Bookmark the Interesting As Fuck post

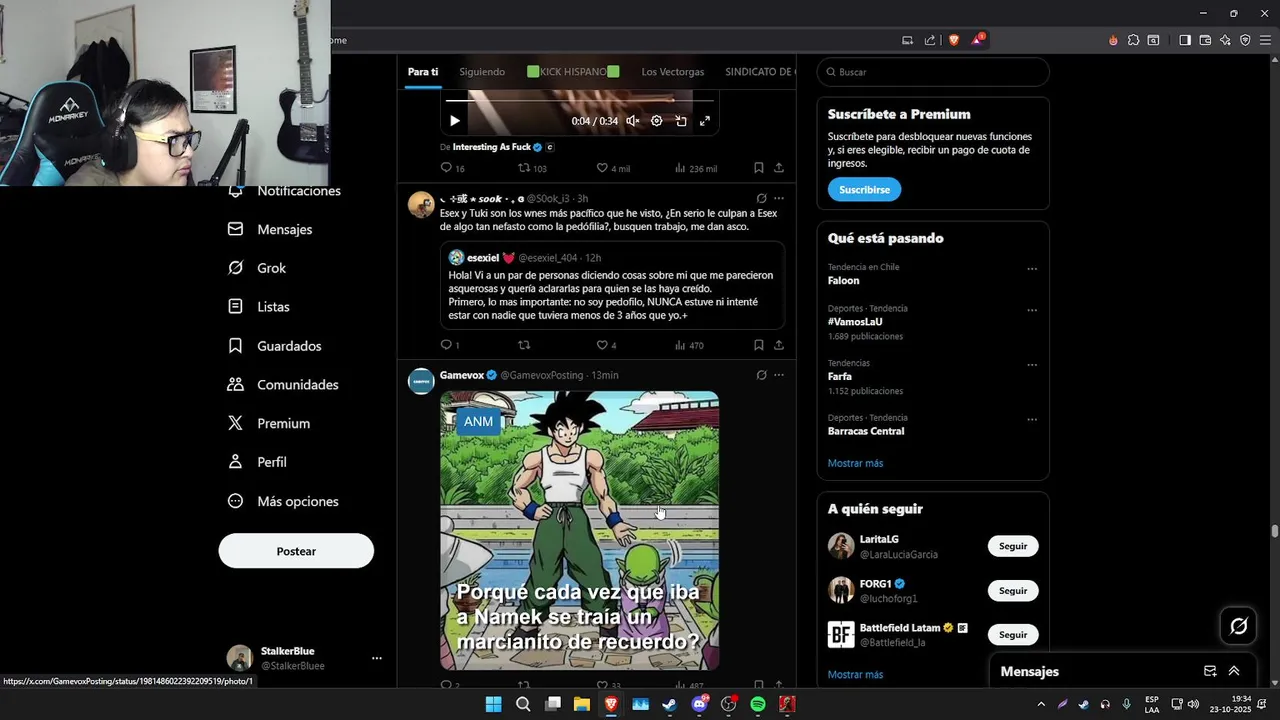[x=759, y=168]
